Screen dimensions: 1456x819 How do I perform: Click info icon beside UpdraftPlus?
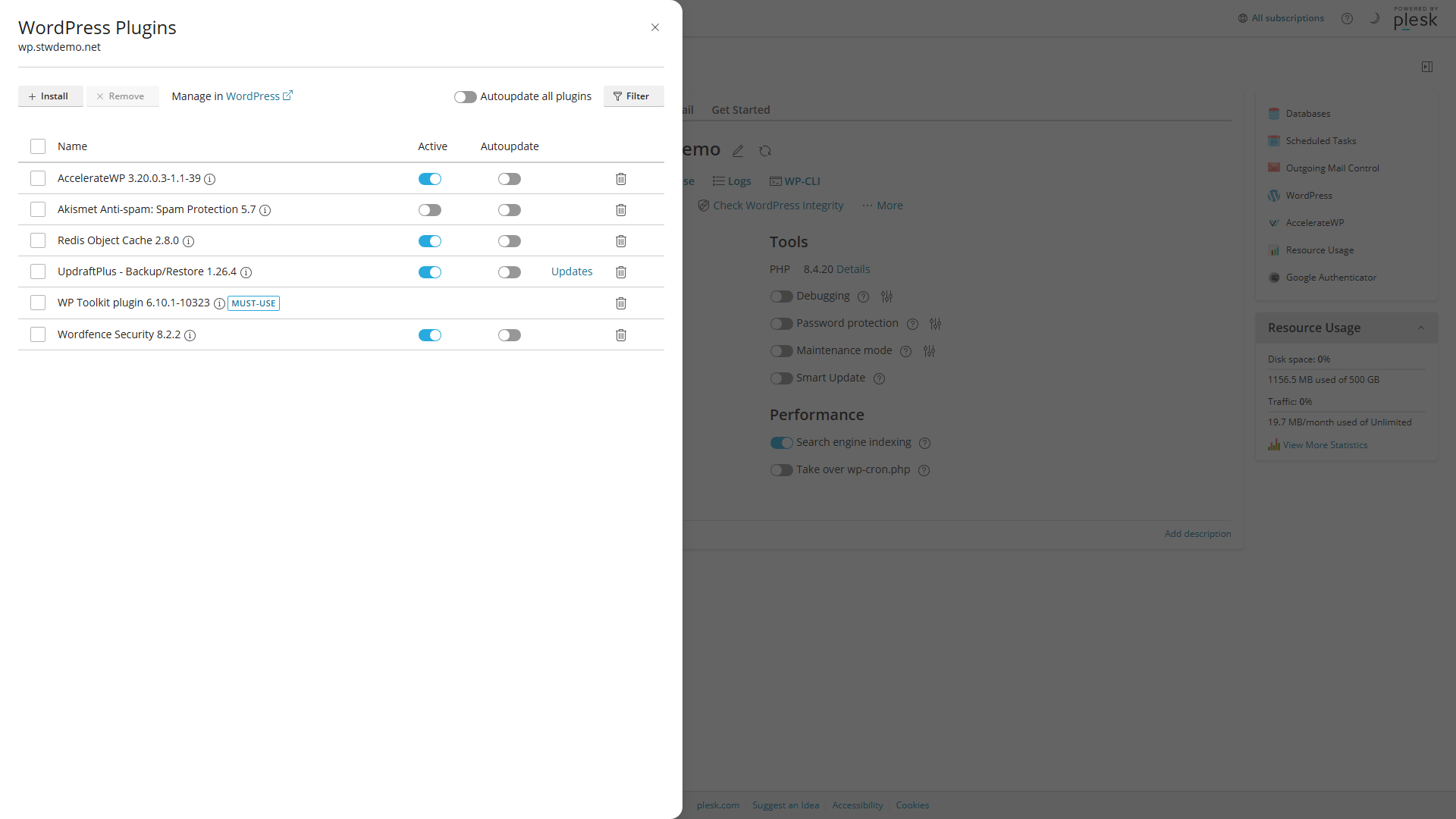246,272
